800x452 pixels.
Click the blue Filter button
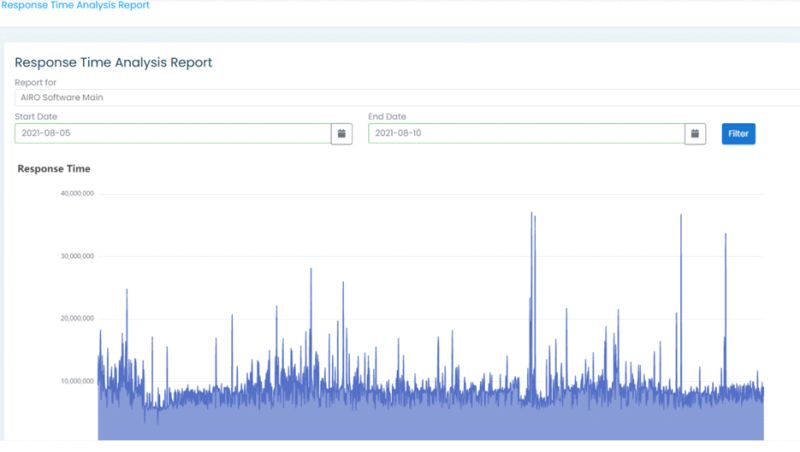point(738,134)
